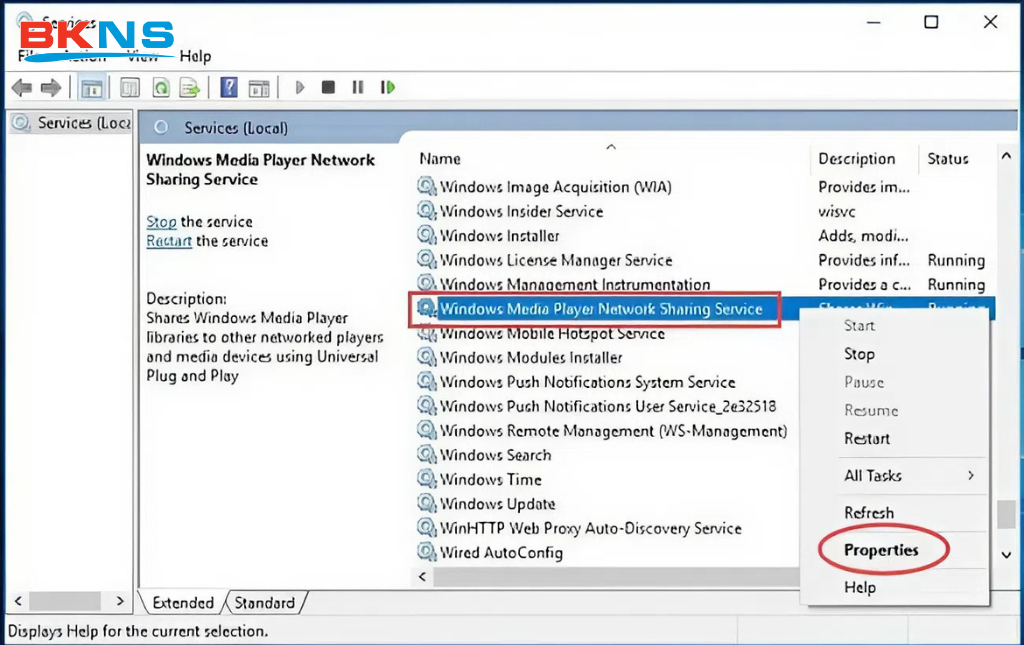Click the Back arrow in toolbar
The image size is (1024, 645).
click(x=21, y=88)
